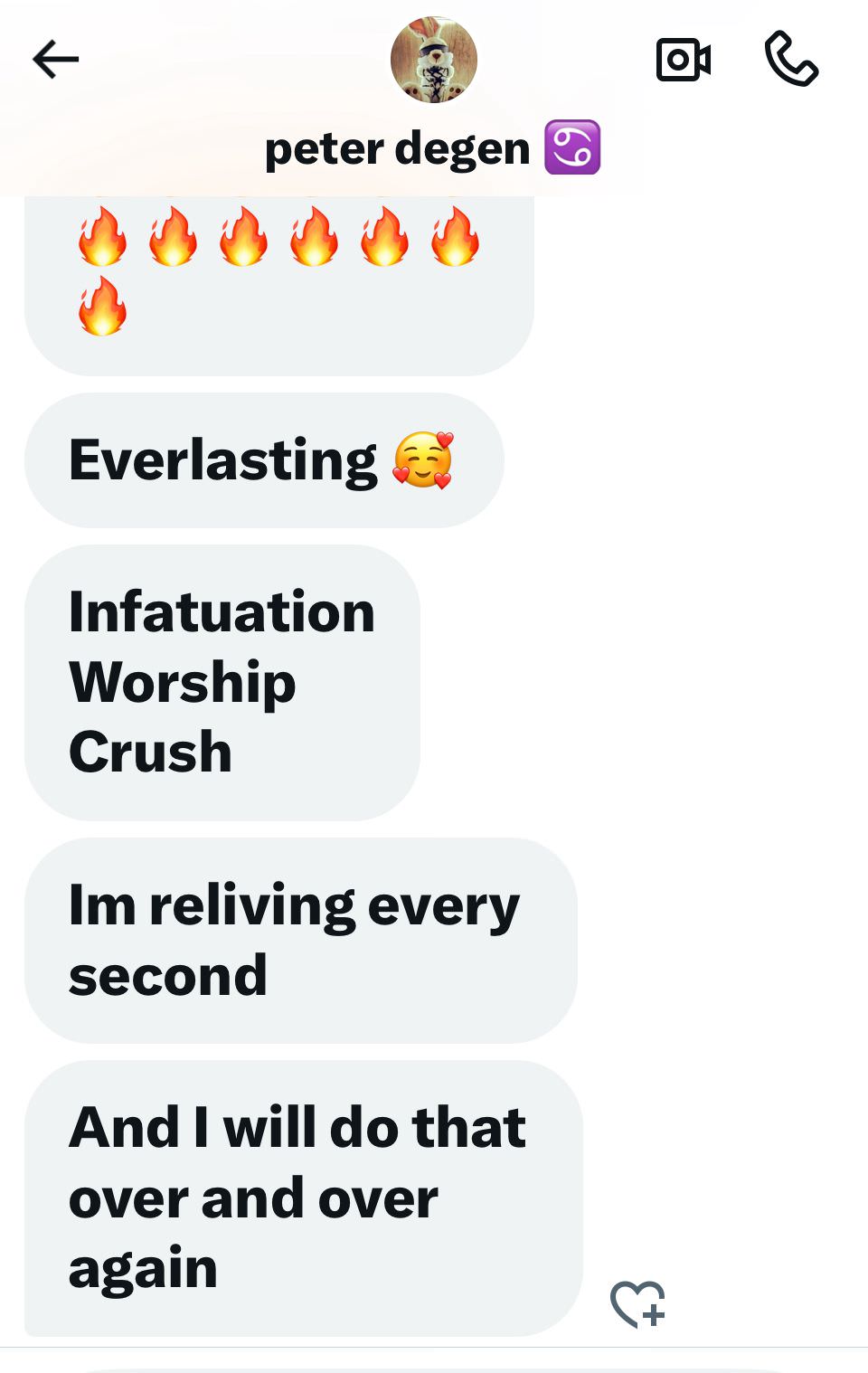Tap the last fire emoji in the top row
This screenshot has height=1373, width=868.
click(x=455, y=236)
